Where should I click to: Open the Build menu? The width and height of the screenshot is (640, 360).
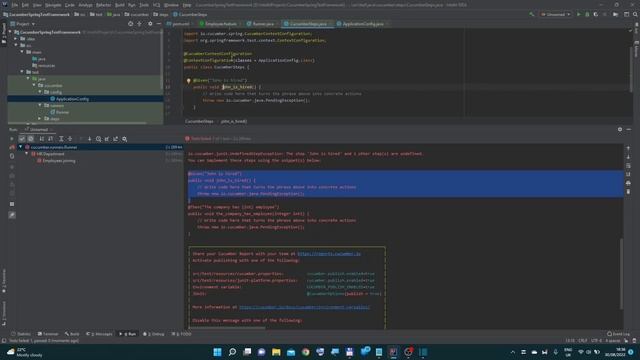click(x=120, y=5)
